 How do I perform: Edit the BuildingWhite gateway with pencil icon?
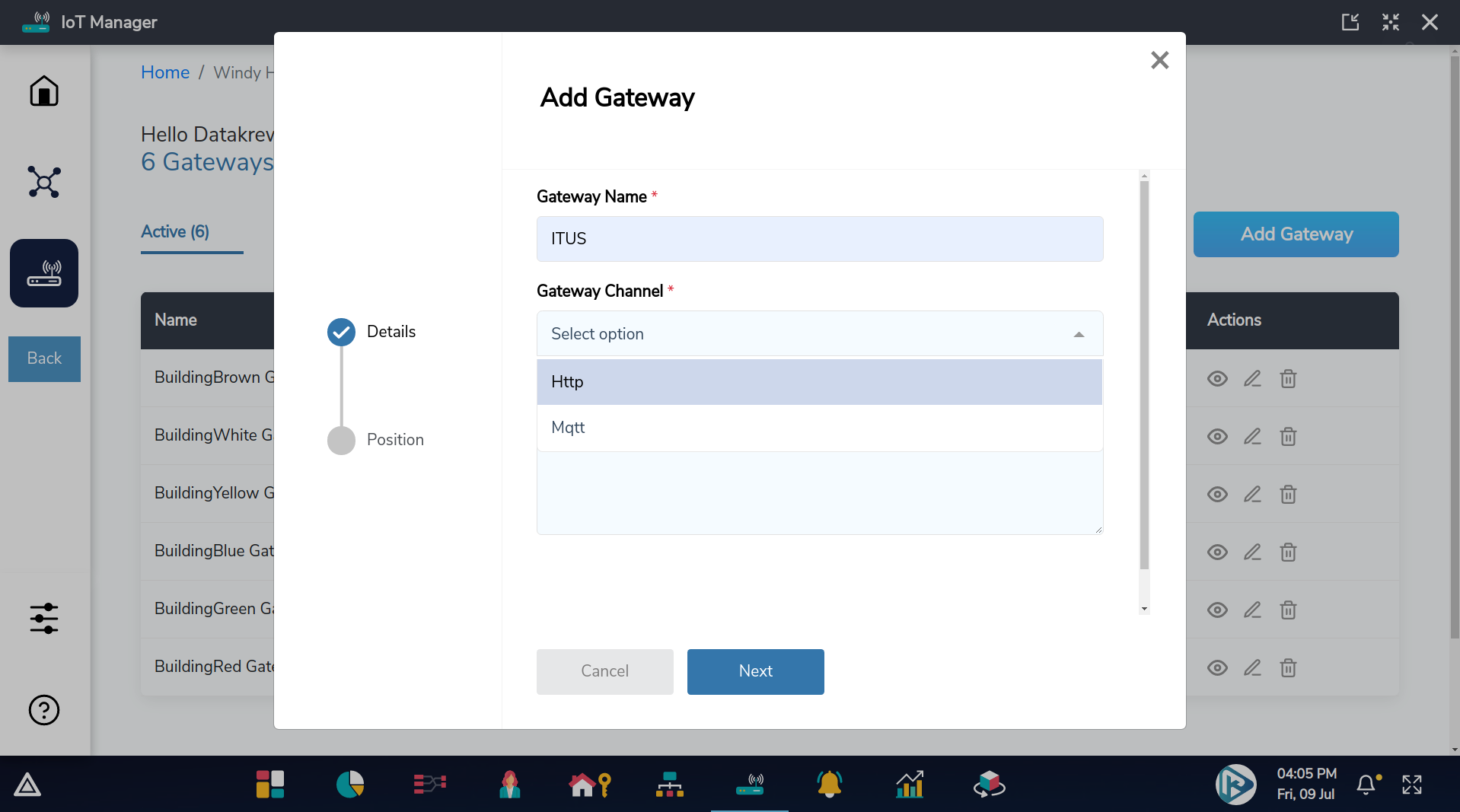(x=1252, y=436)
